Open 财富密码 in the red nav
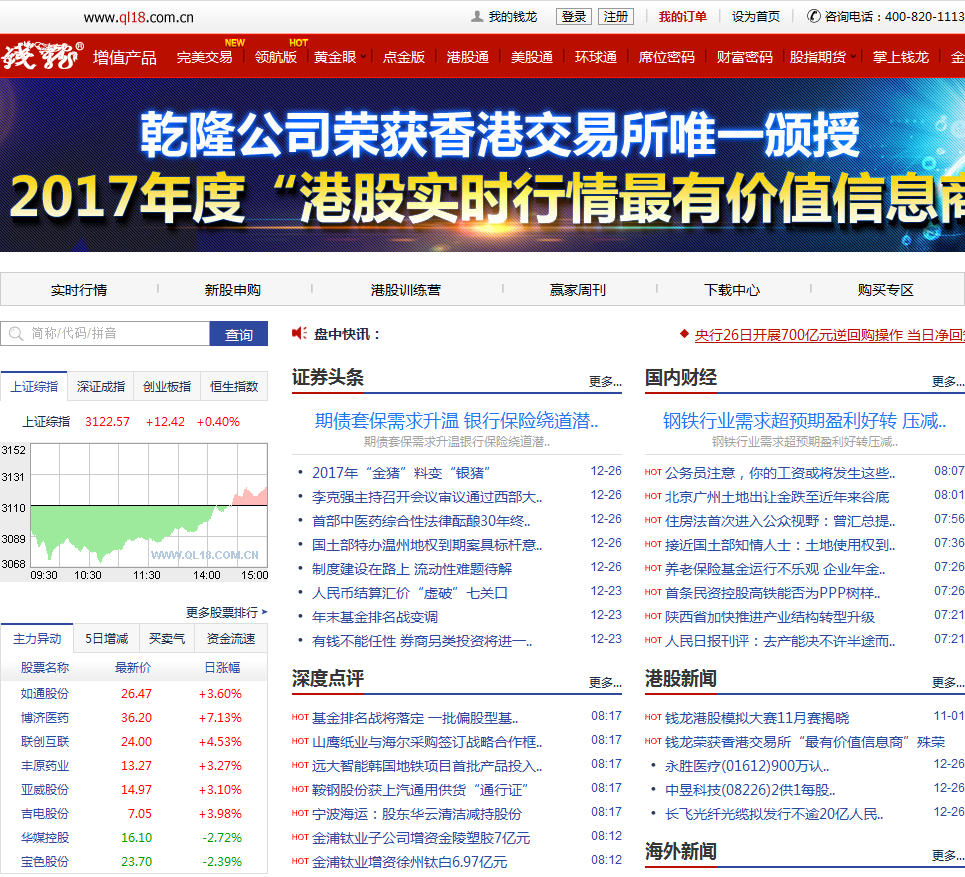Screen dimensions: 965x877 [x=745, y=57]
